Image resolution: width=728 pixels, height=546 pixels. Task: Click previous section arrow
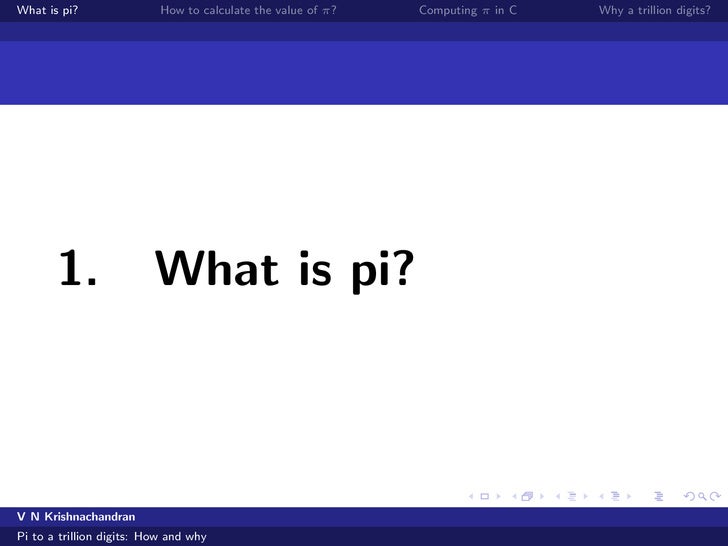pyautogui.click(x=602, y=496)
